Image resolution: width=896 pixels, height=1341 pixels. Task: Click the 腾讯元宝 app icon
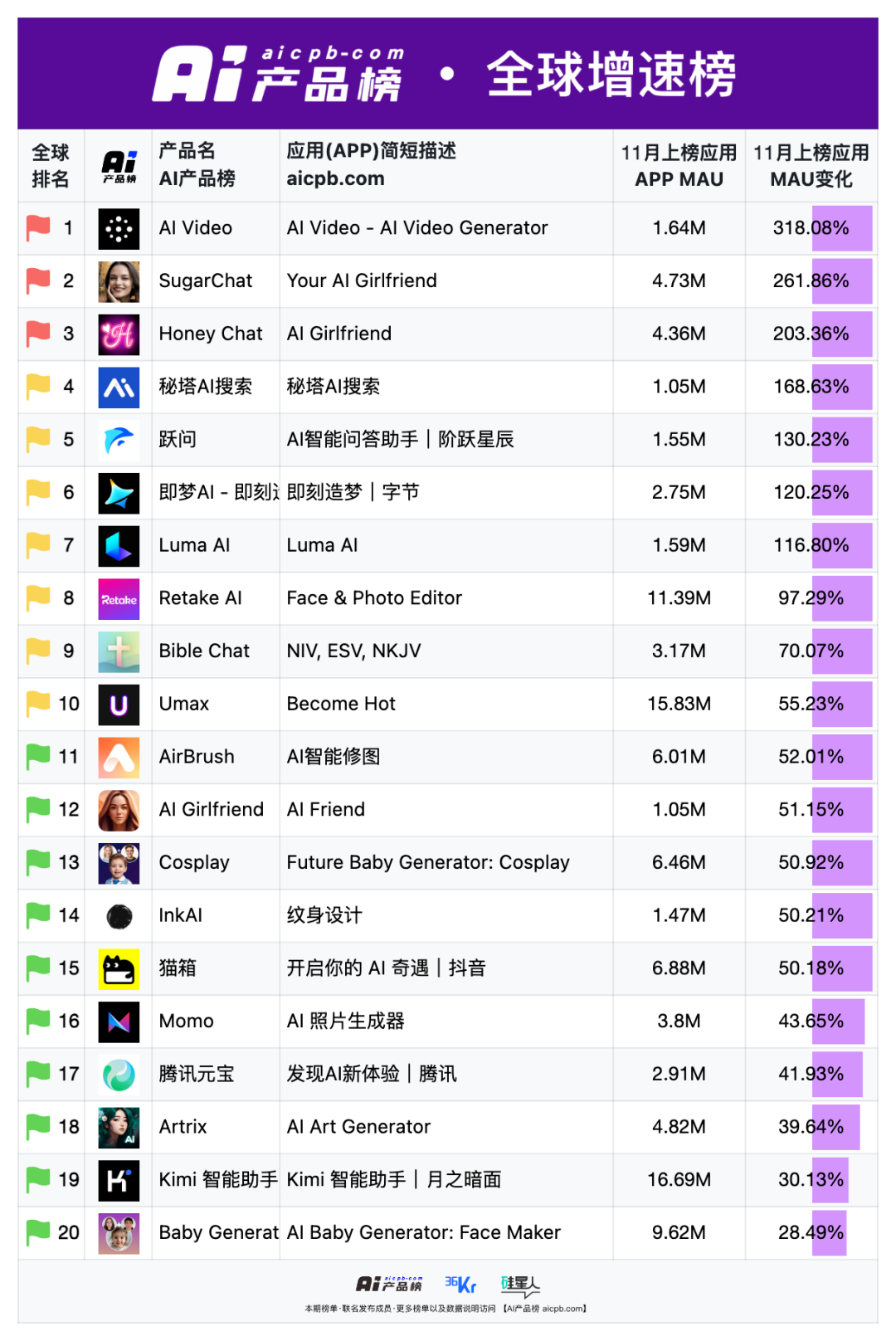pyautogui.click(x=119, y=1075)
